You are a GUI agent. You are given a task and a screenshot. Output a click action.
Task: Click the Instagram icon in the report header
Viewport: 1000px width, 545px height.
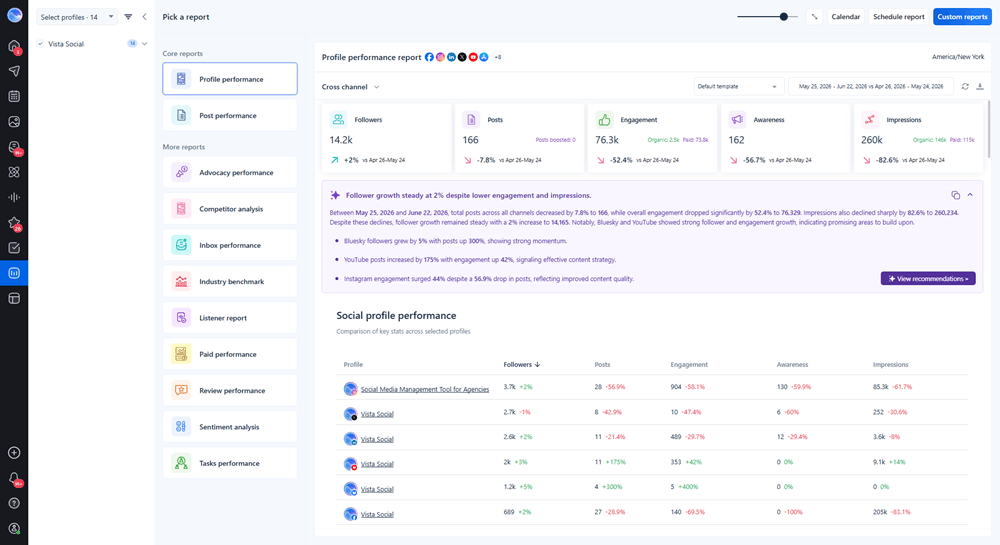pyautogui.click(x=440, y=57)
